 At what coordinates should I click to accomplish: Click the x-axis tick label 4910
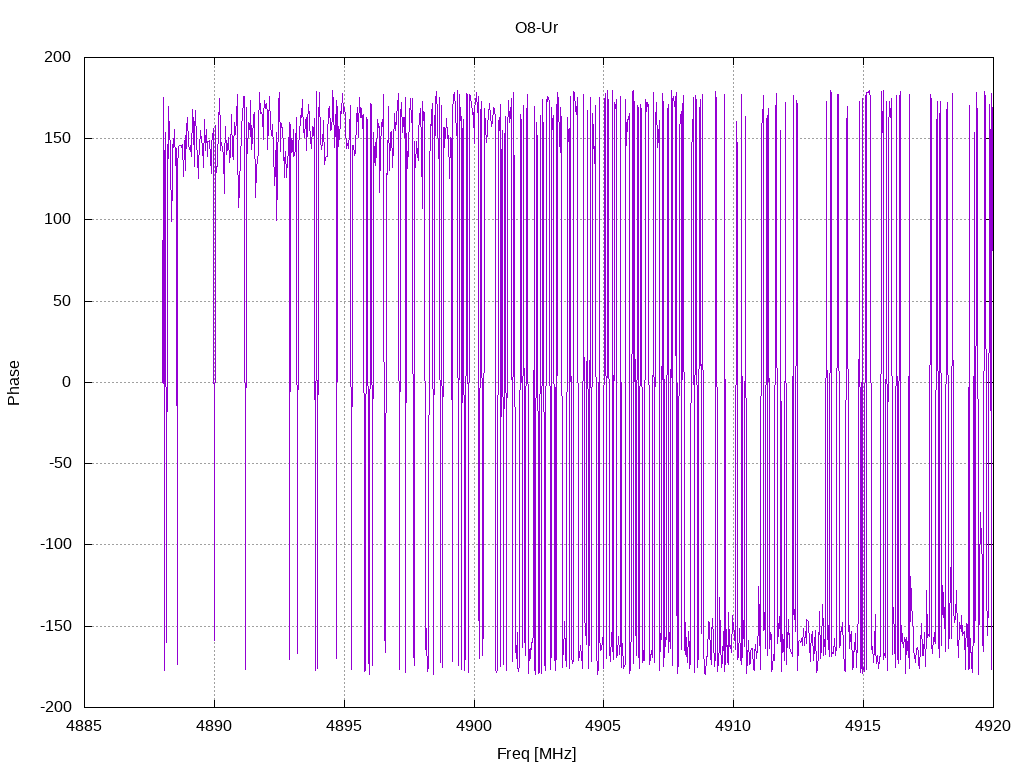coord(733,726)
